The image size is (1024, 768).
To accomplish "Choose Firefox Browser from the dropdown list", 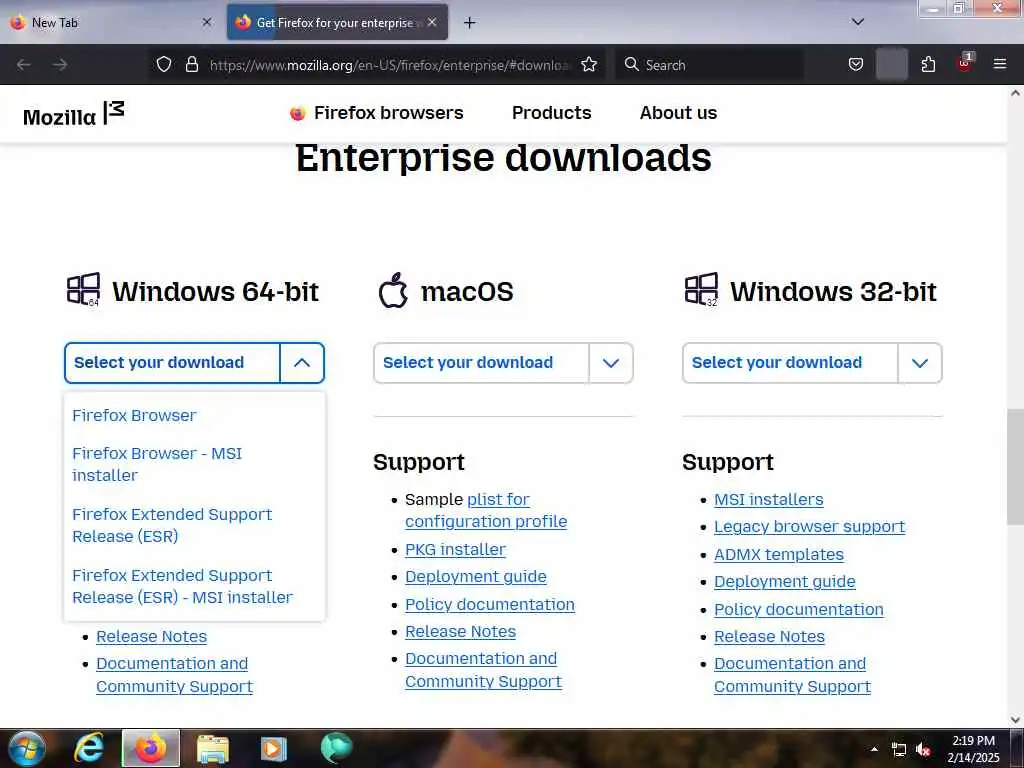I will click(134, 415).
